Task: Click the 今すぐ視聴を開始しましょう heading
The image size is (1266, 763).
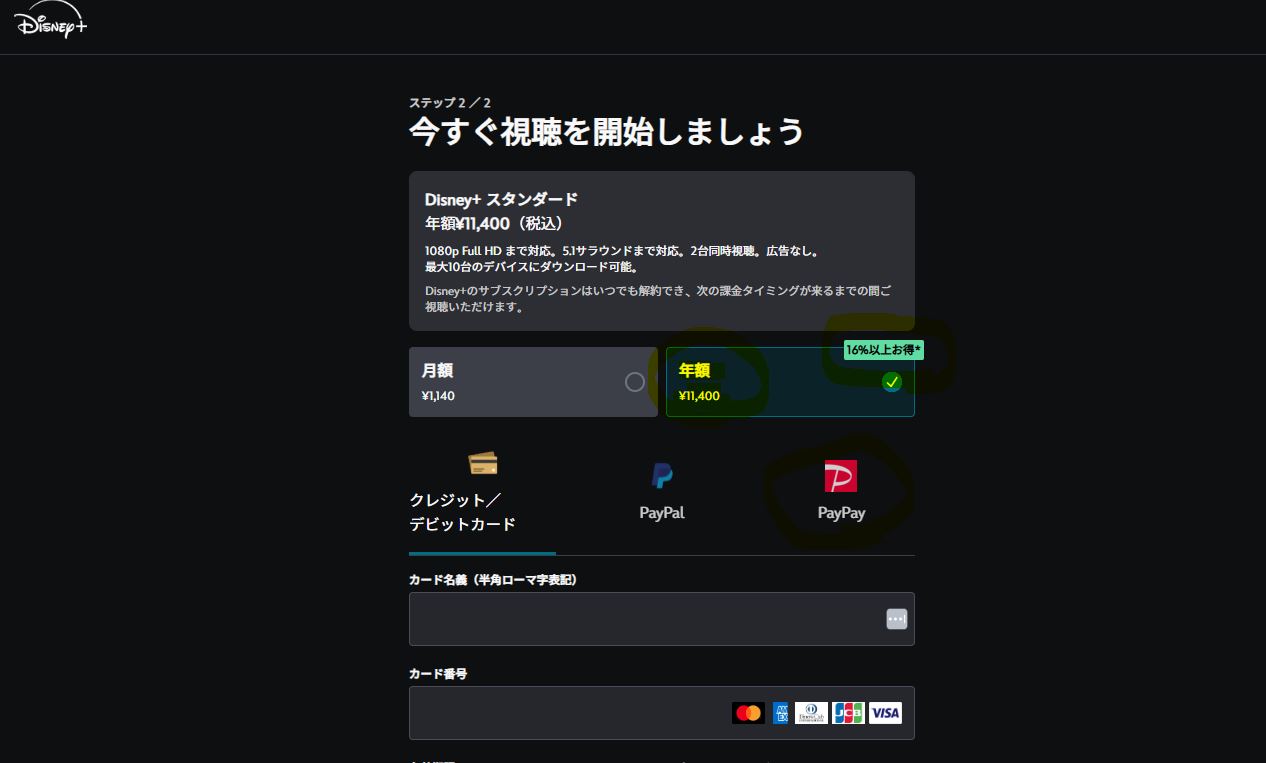Action: pos(606,131)
